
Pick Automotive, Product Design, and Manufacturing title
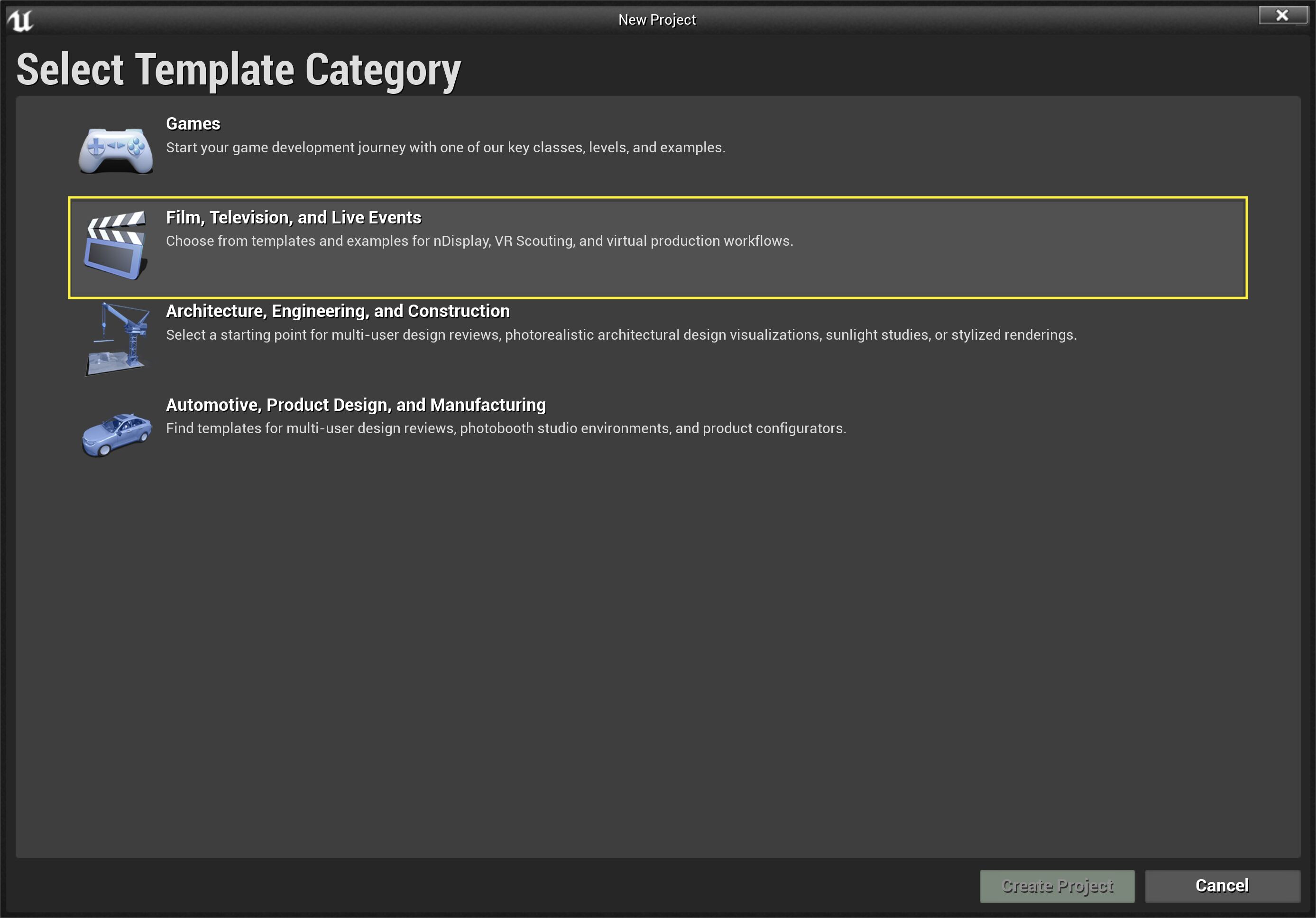355,405
